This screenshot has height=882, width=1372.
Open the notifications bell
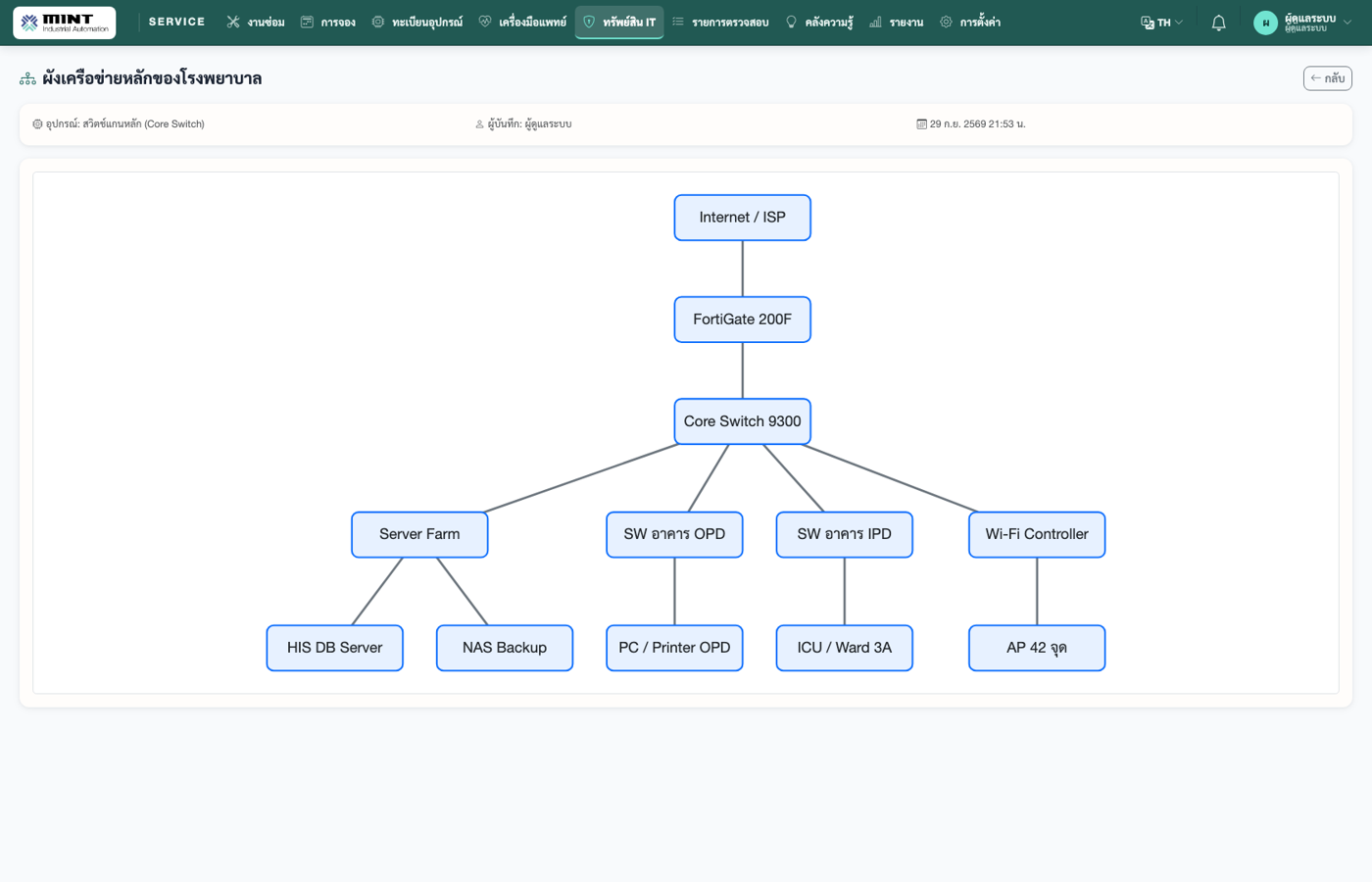tap(1218, 23)
